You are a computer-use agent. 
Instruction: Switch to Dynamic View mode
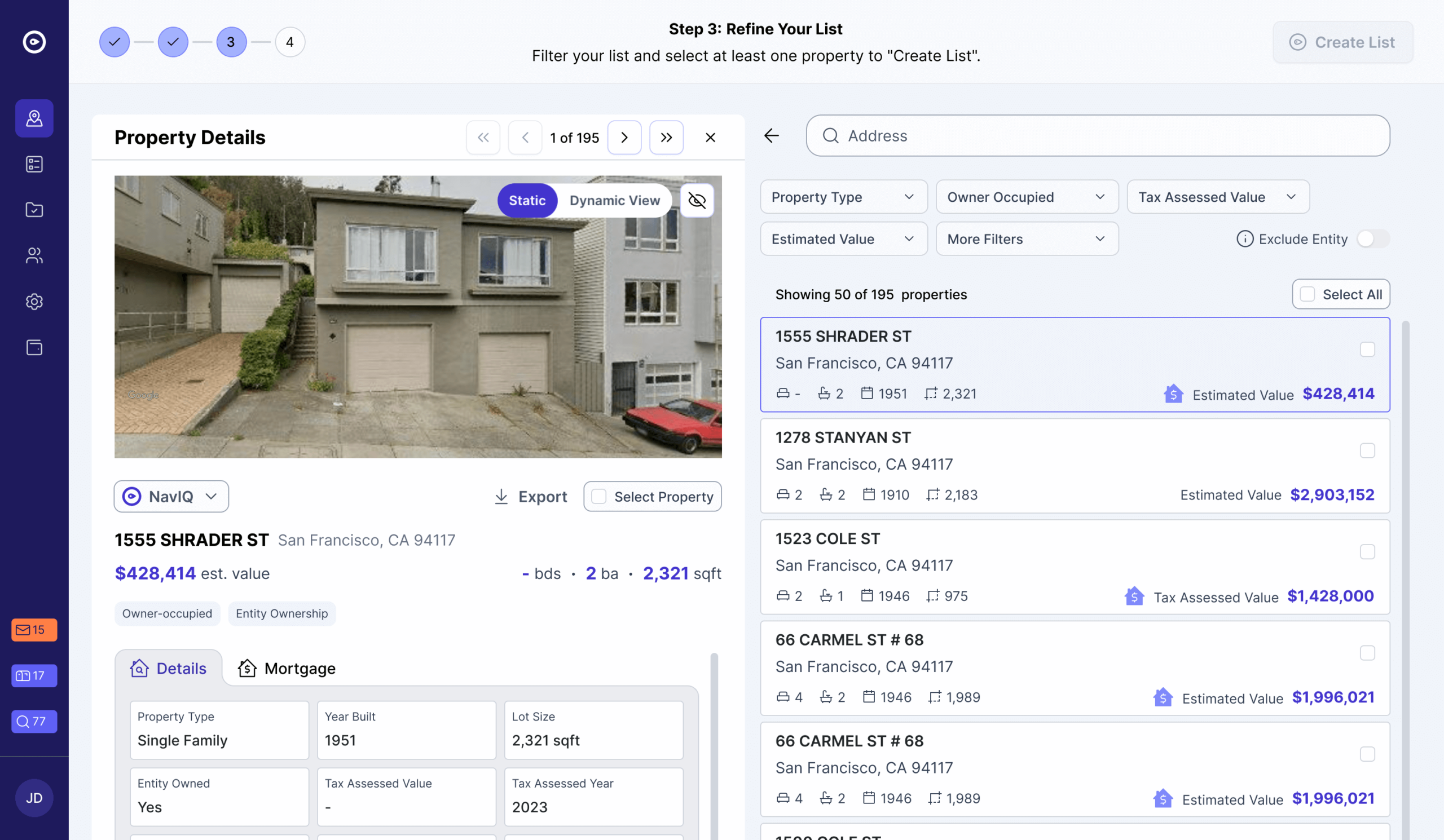click(614, 200)
